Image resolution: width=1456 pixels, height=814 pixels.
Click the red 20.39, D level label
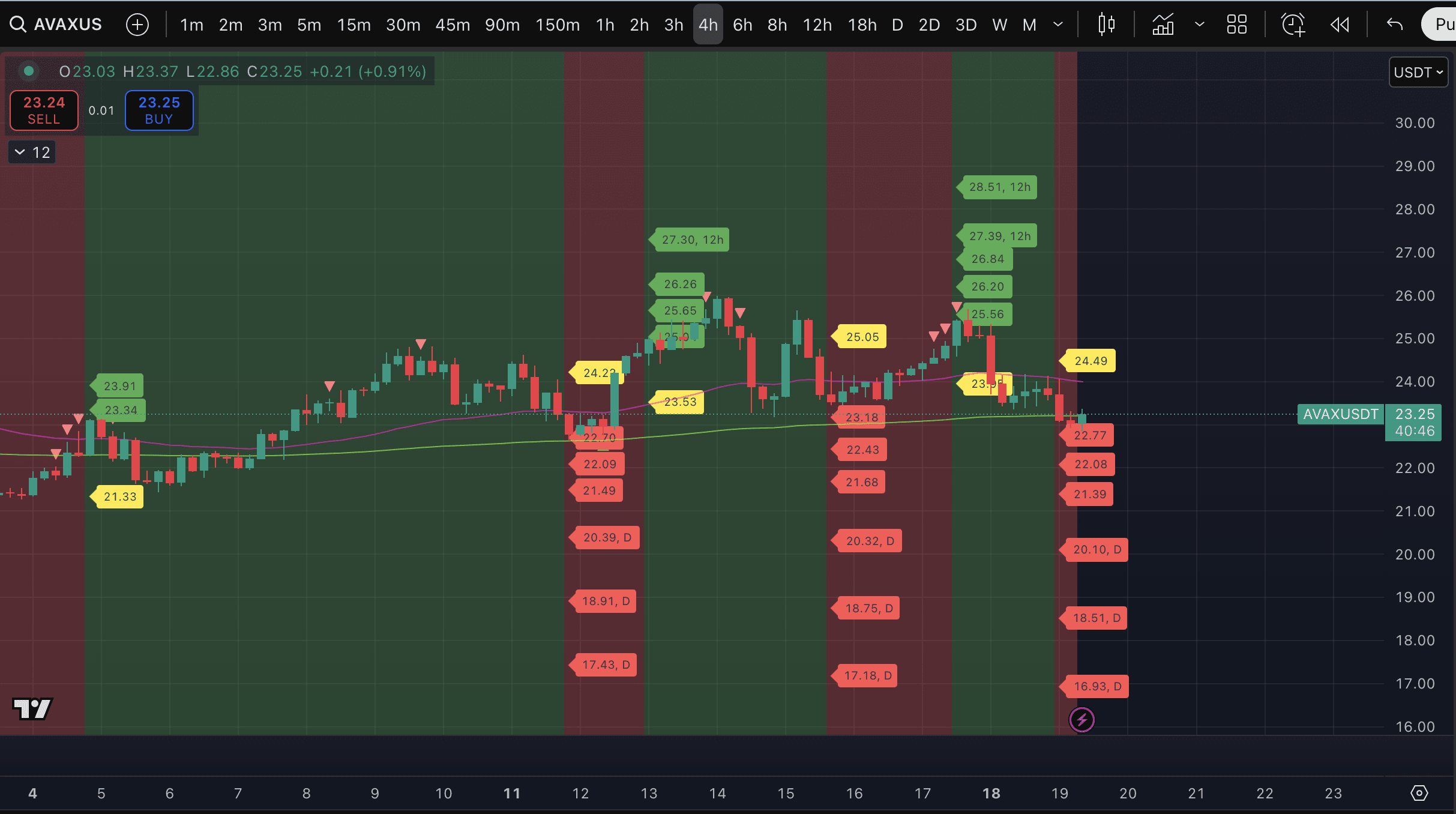604,537
